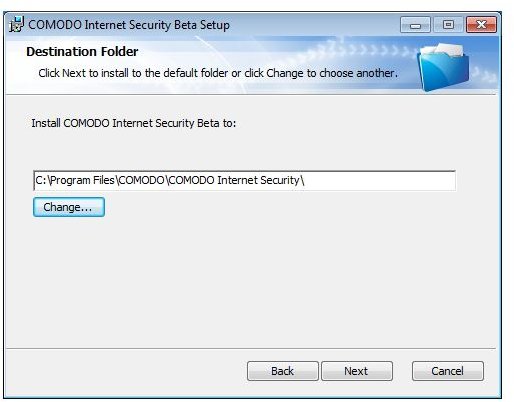
Task: Continue installation with the Next button
Action: pos(357,371)
